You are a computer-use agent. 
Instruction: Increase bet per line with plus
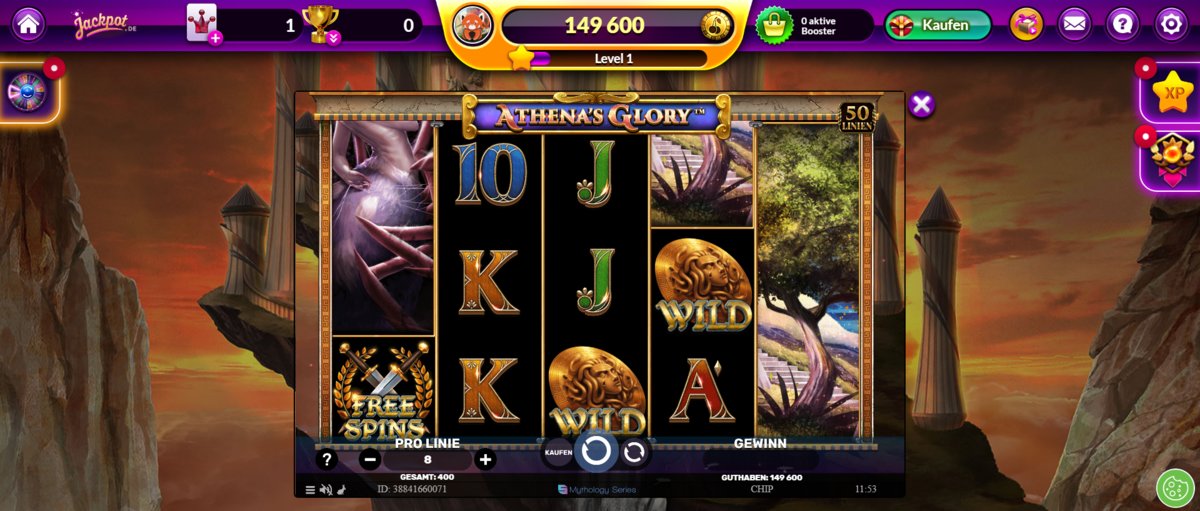(x=486, y=460)
